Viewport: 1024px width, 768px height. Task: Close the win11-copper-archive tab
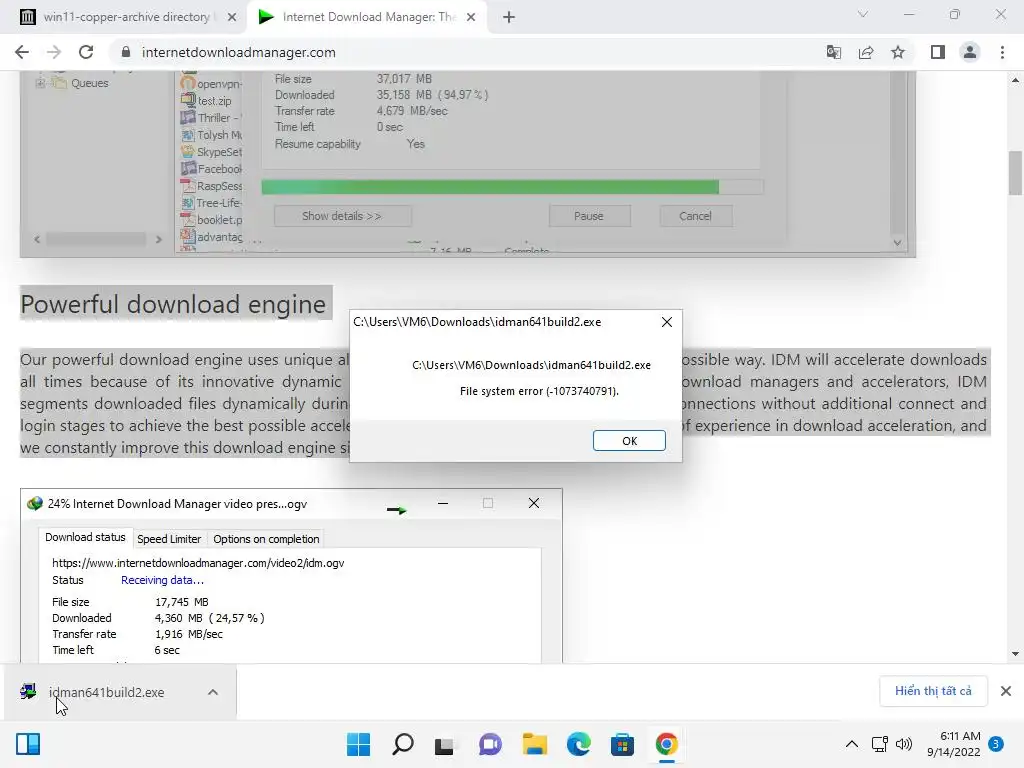[x=232, y=17]
